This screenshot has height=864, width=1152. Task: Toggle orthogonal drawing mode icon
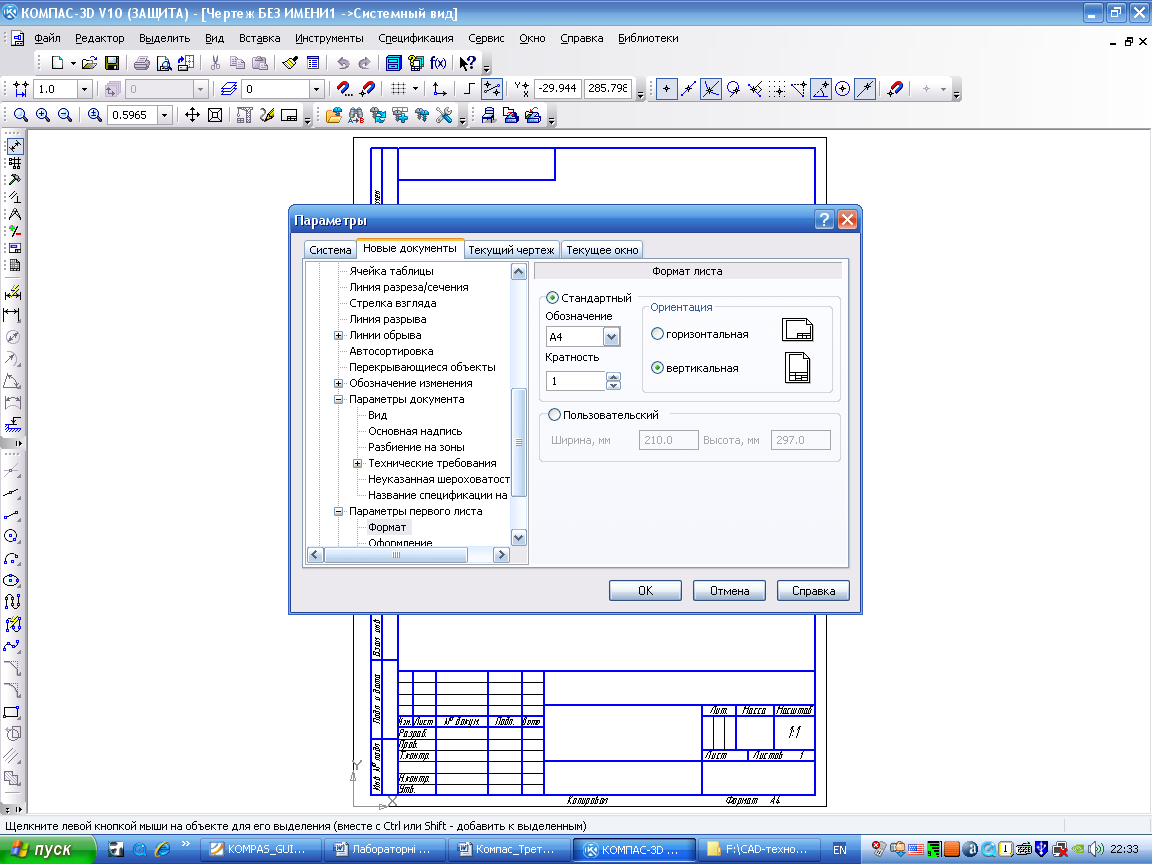pyautogui.click(x=469, y=89)
